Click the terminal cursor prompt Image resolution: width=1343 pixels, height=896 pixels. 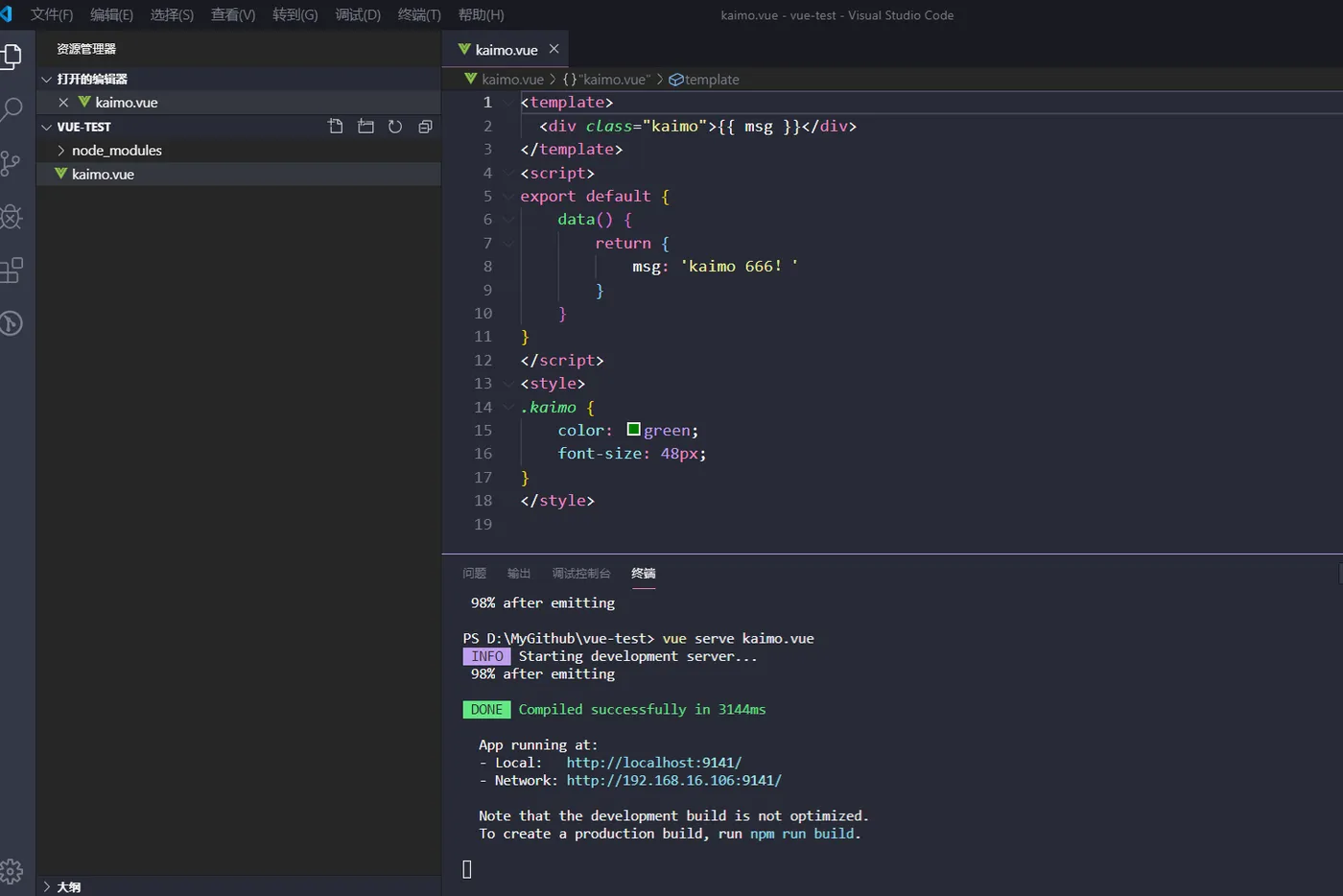[467, 869]
